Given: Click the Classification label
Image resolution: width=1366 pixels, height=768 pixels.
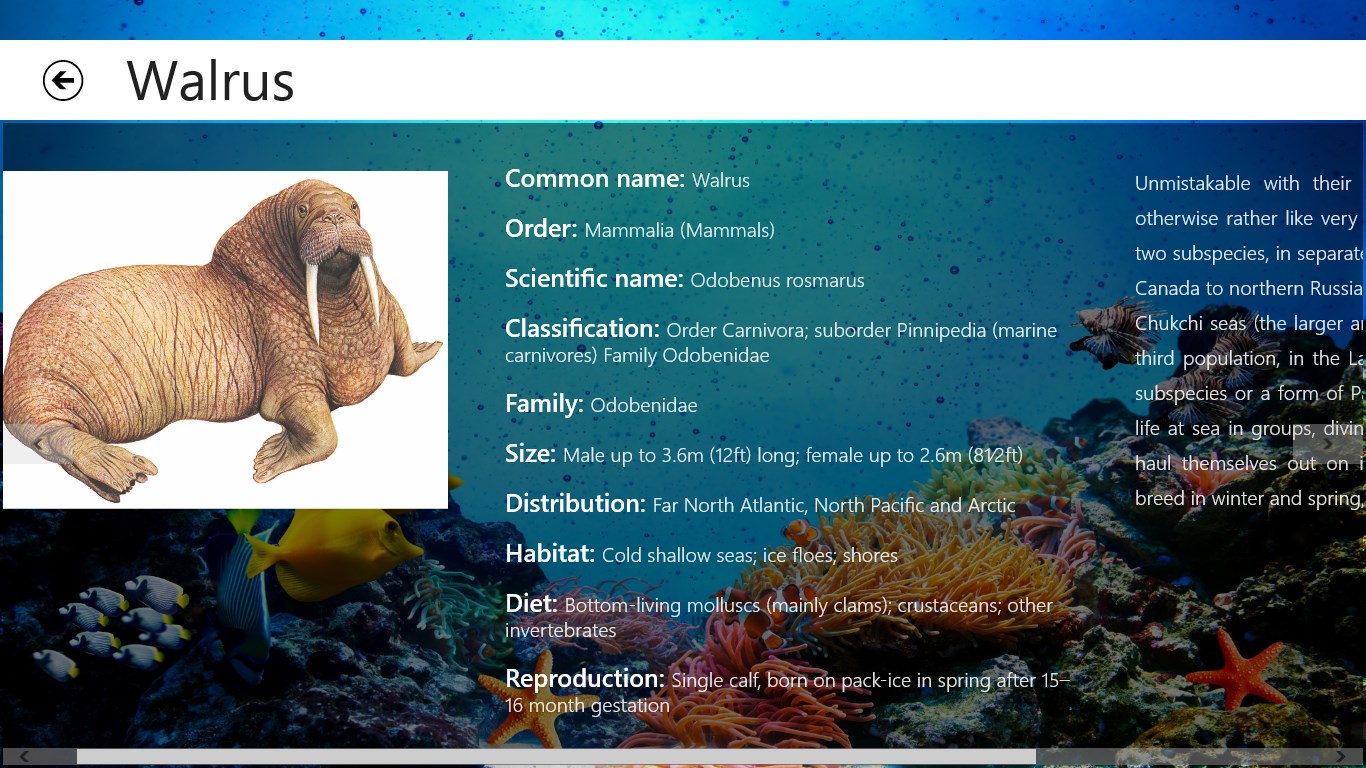Looking at the screenshot, I should [581, 329].
